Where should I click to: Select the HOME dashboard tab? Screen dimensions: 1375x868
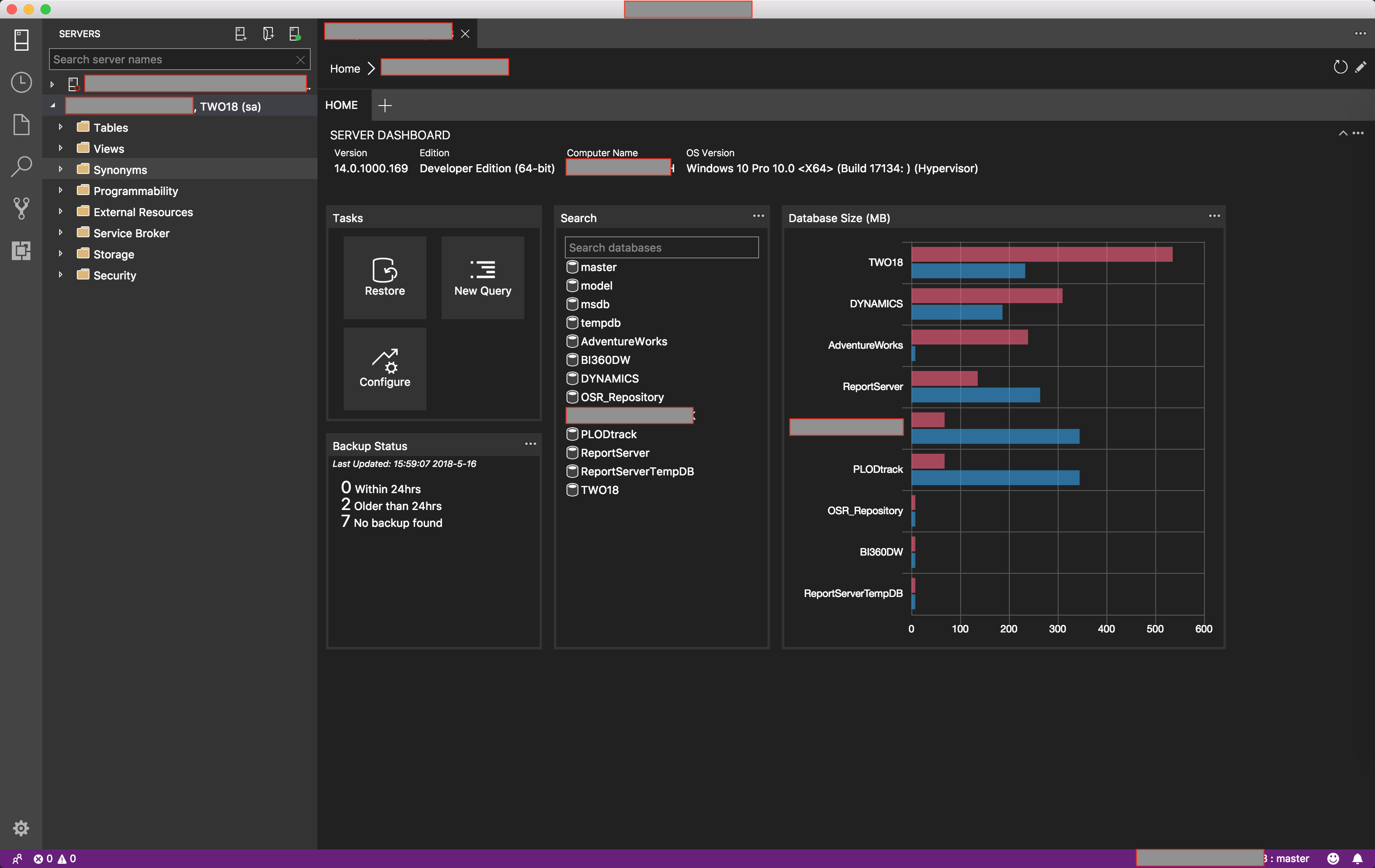(x=342, y=105)
